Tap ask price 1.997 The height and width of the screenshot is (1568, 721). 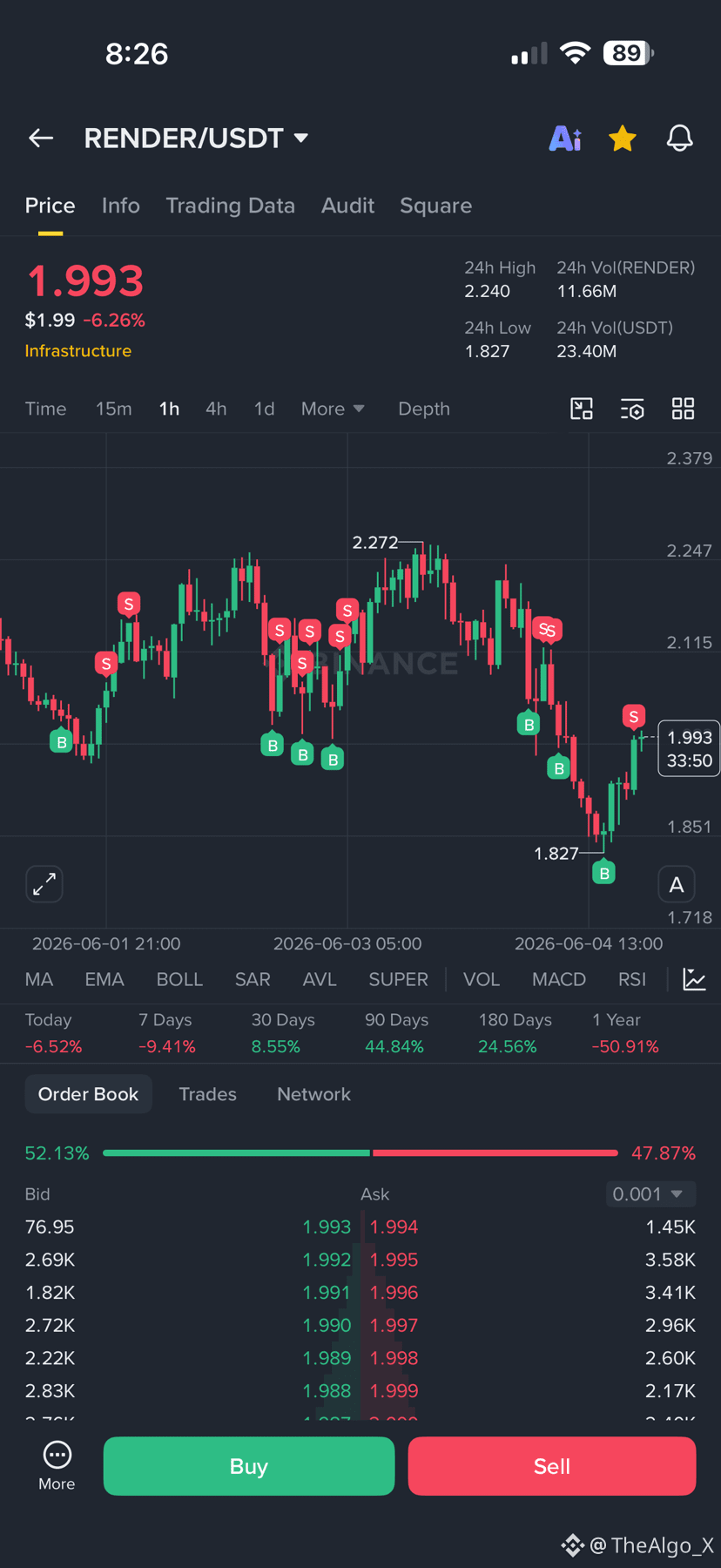[x=394, y=1325]
